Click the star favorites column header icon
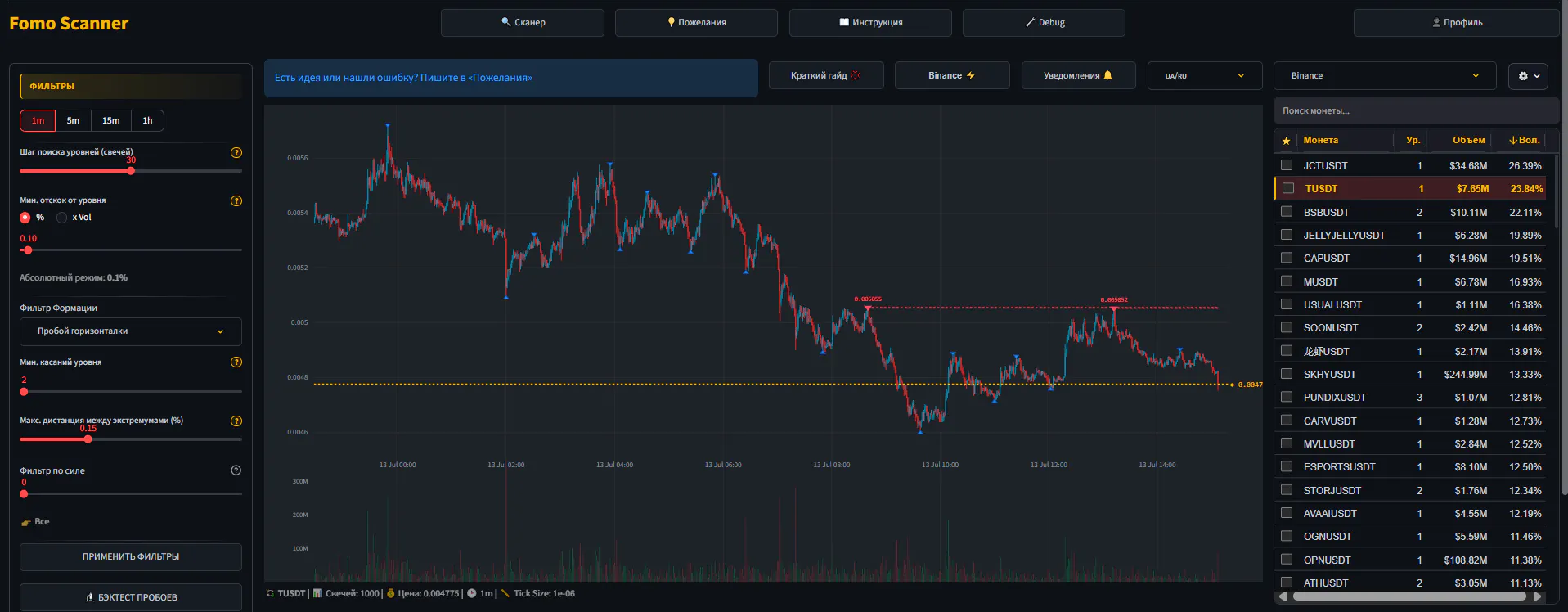 click(x=1286, y=141)
